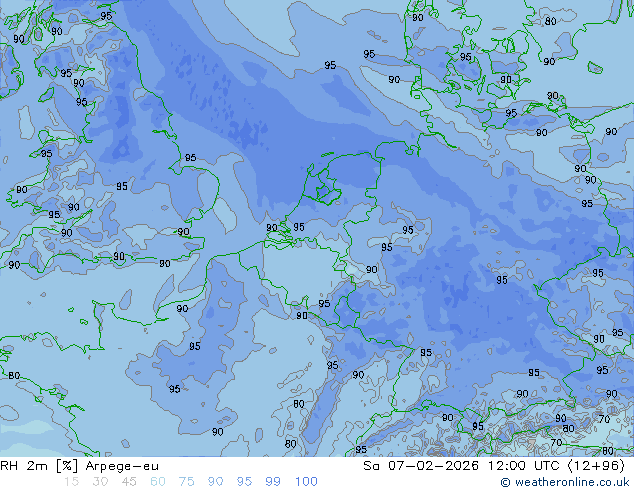634x490 pixels.
Task: Click the legend value 90 in color scale
Action: 215,482
